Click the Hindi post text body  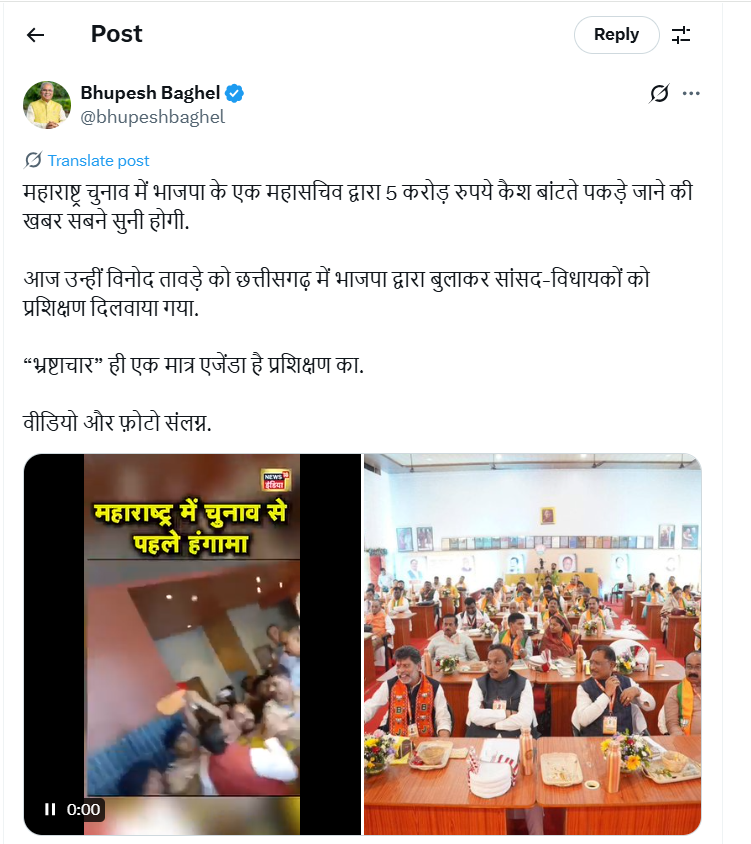[358, 307]
